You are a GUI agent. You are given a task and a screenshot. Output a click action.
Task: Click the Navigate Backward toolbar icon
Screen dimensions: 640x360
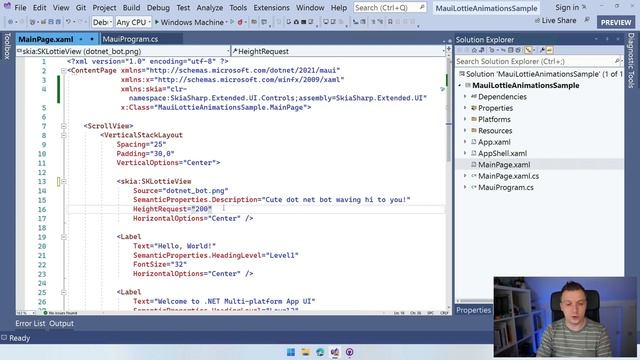tap(11, 22)
